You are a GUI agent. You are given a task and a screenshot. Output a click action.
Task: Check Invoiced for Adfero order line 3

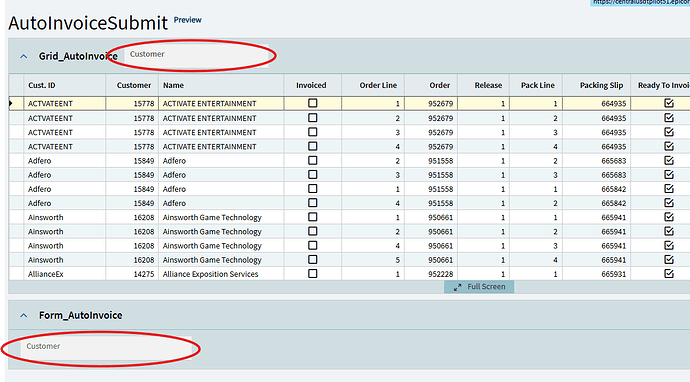point(312,175)
